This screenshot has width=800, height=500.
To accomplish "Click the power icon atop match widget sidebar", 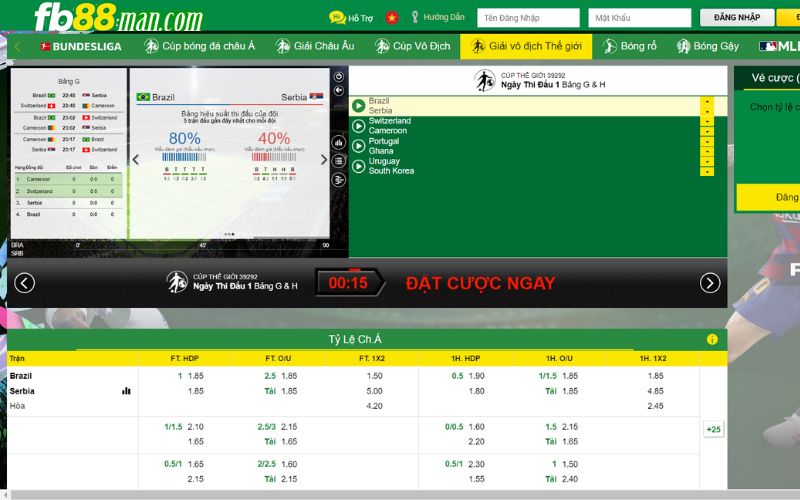I will click(338, 77).
